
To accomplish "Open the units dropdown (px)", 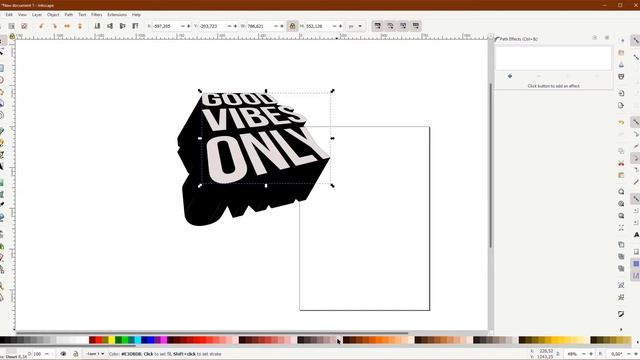I will coord(355,26).
